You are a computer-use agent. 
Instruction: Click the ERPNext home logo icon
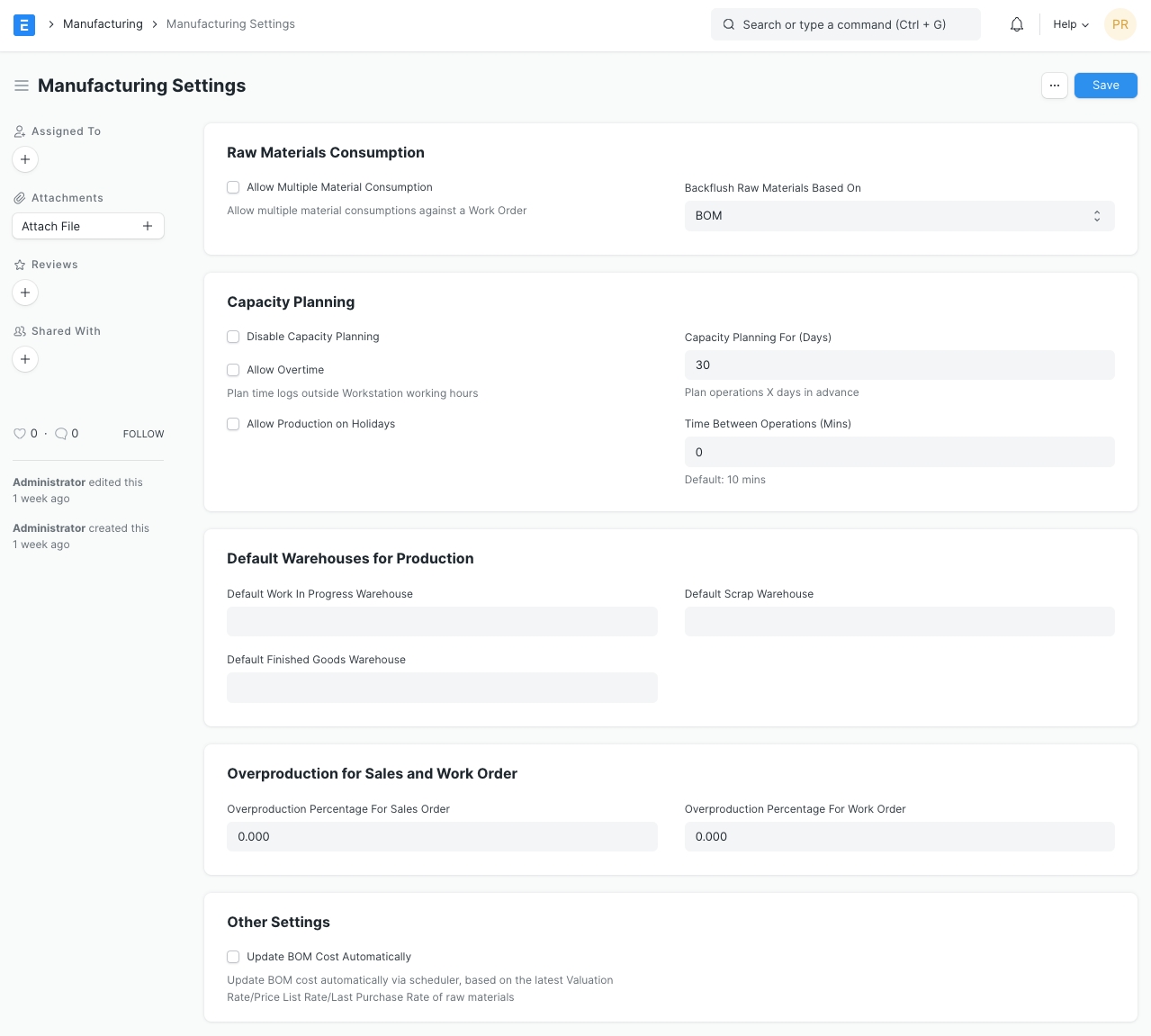[x=24, y=24]
